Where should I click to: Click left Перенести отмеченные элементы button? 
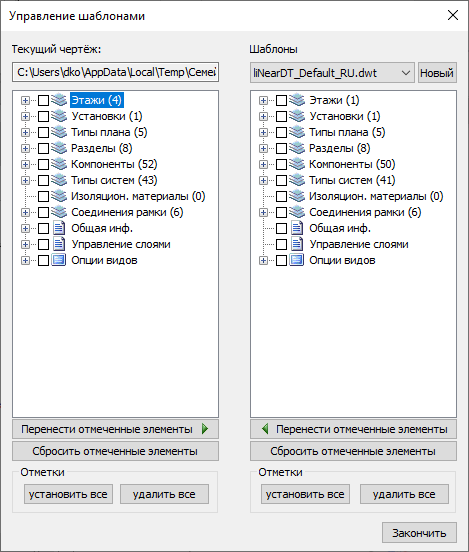coord(115,429)
